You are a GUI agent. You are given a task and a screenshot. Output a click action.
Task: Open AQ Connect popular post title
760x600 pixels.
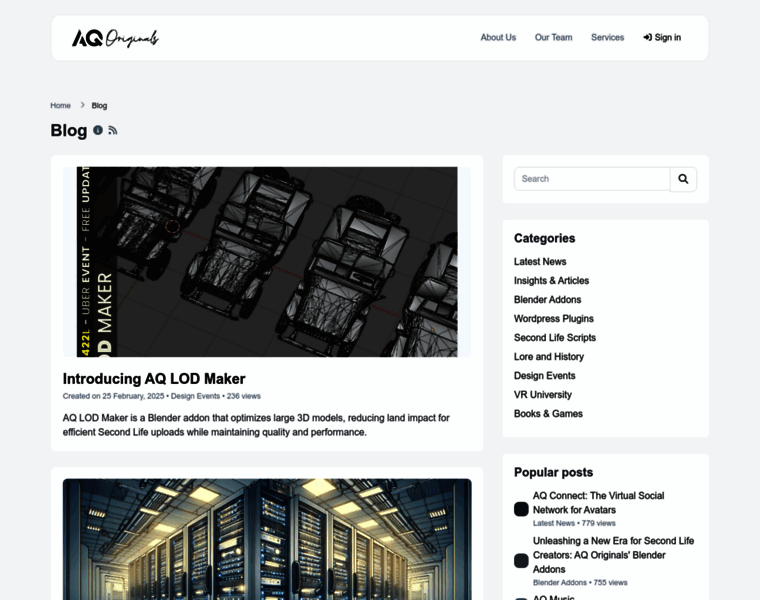click(599, 503)
